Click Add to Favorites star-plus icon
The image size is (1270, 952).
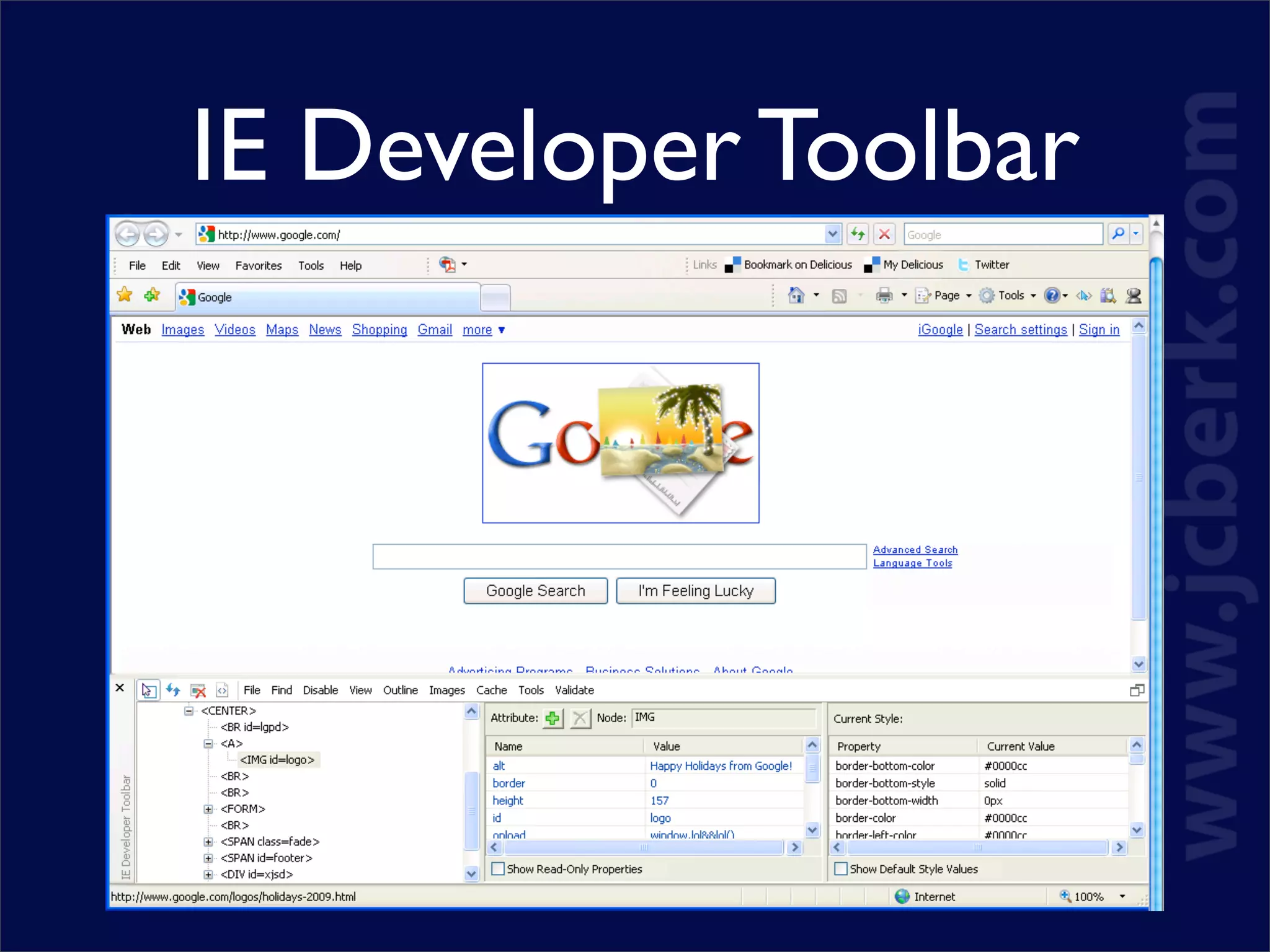point(152,295)
